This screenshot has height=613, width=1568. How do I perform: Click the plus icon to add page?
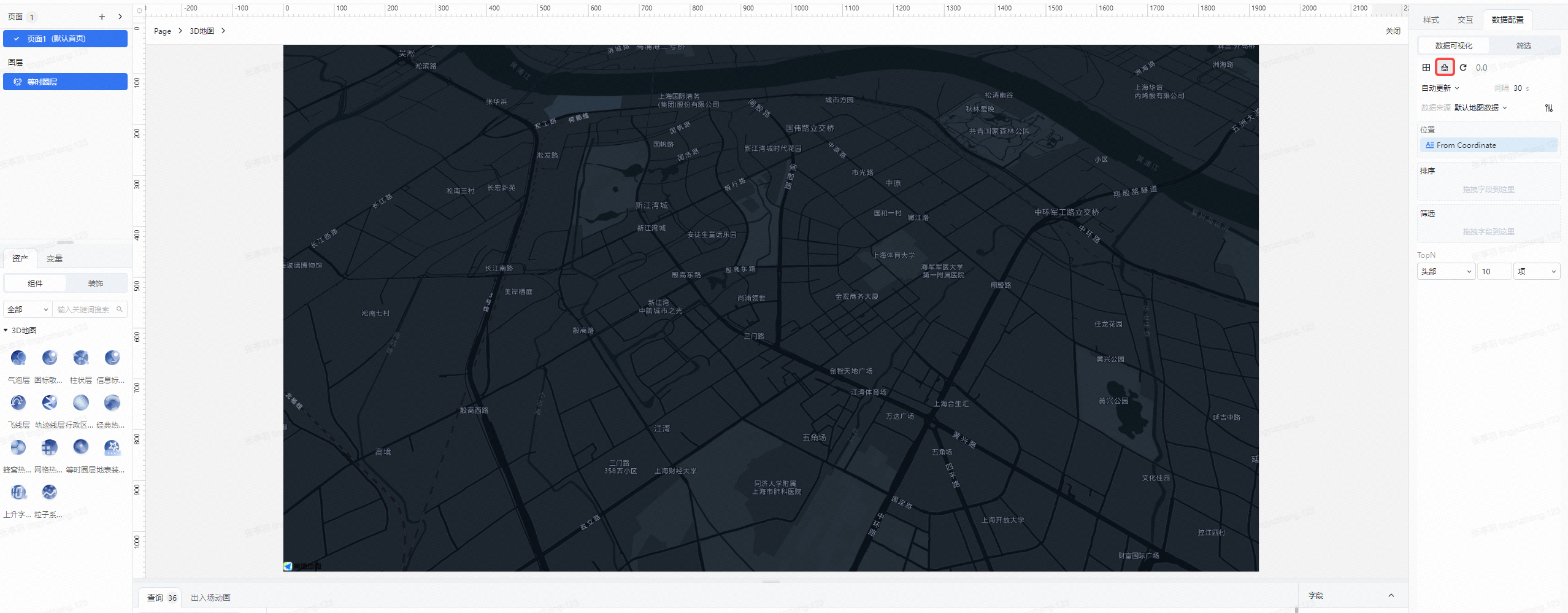102,17
